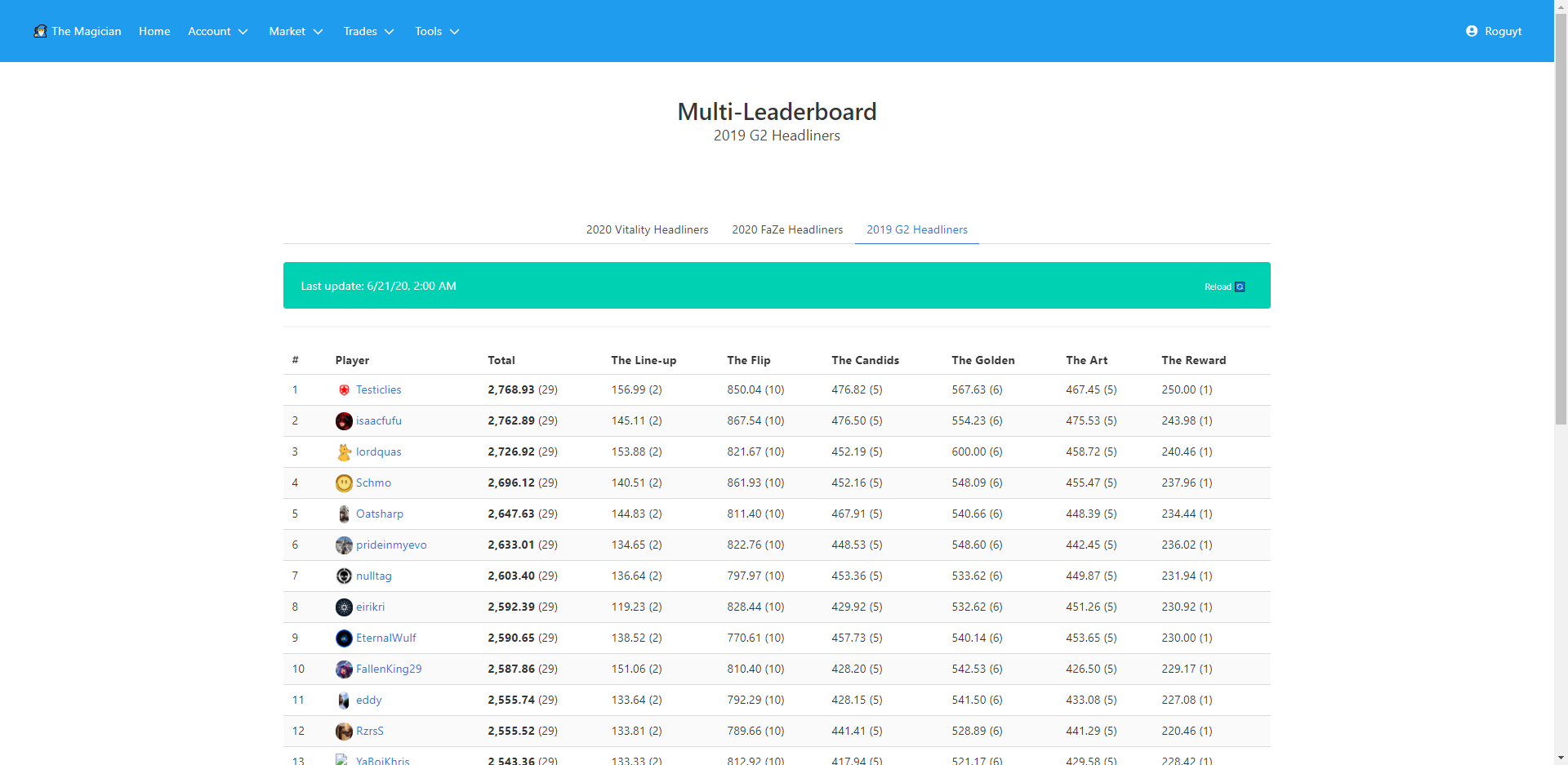The width and height of the screenshot is (1568, 765).
Task: Click The Reward column header
Action: pos(1194,360)
